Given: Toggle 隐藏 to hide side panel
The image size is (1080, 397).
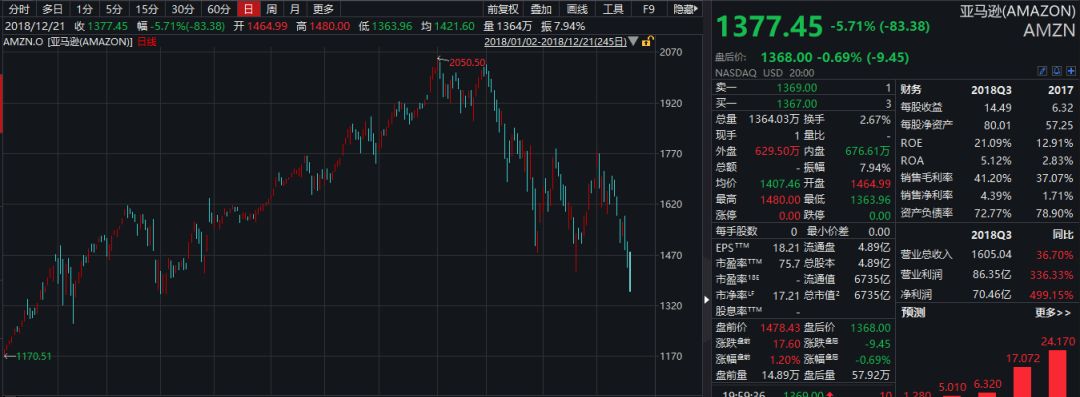Looking at the screenshot, I should (x=685, y=9).
